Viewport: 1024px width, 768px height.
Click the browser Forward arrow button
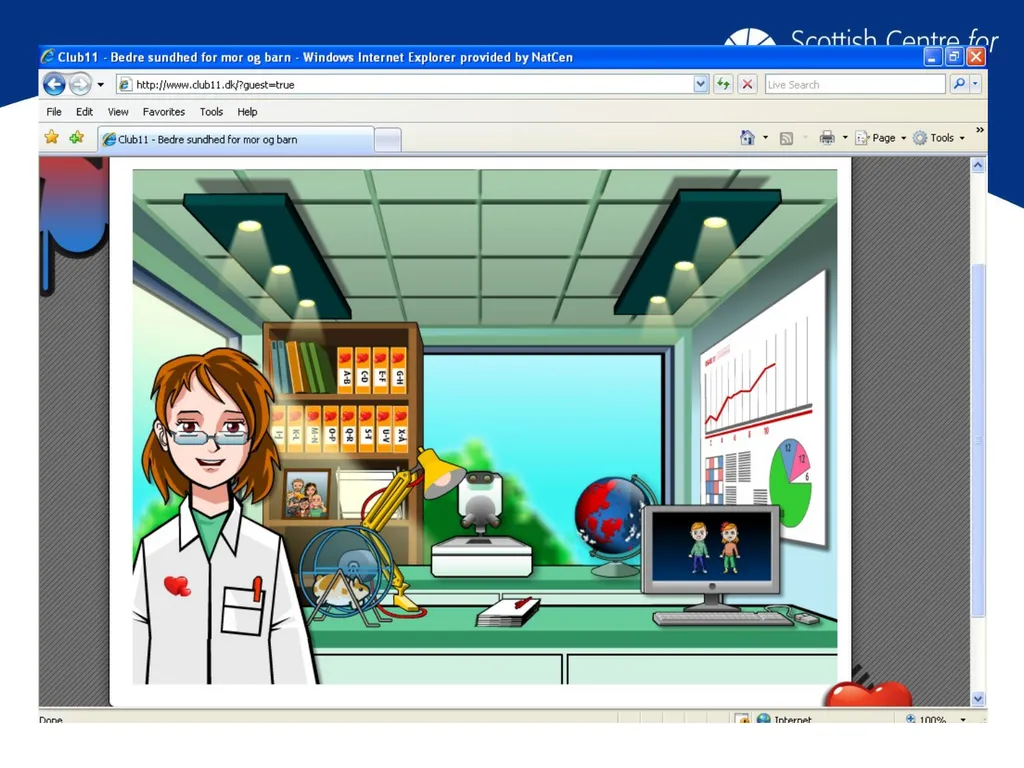[80, 84]
